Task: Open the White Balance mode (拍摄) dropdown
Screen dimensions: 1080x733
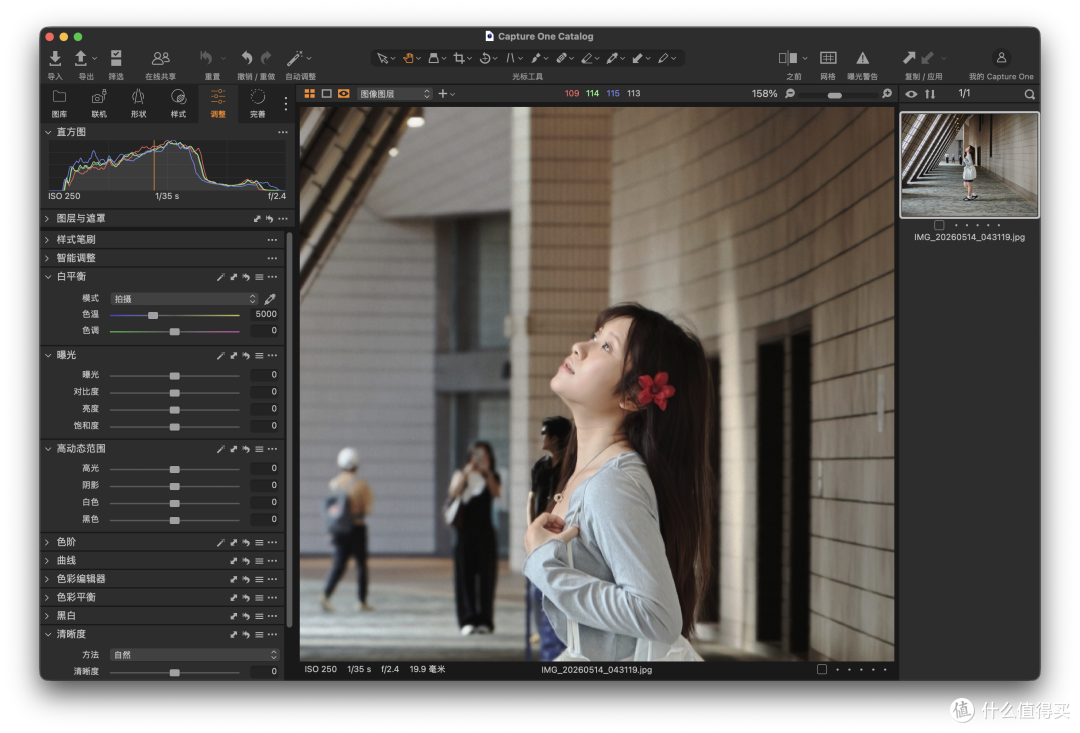Action: [x=185, y=299]
